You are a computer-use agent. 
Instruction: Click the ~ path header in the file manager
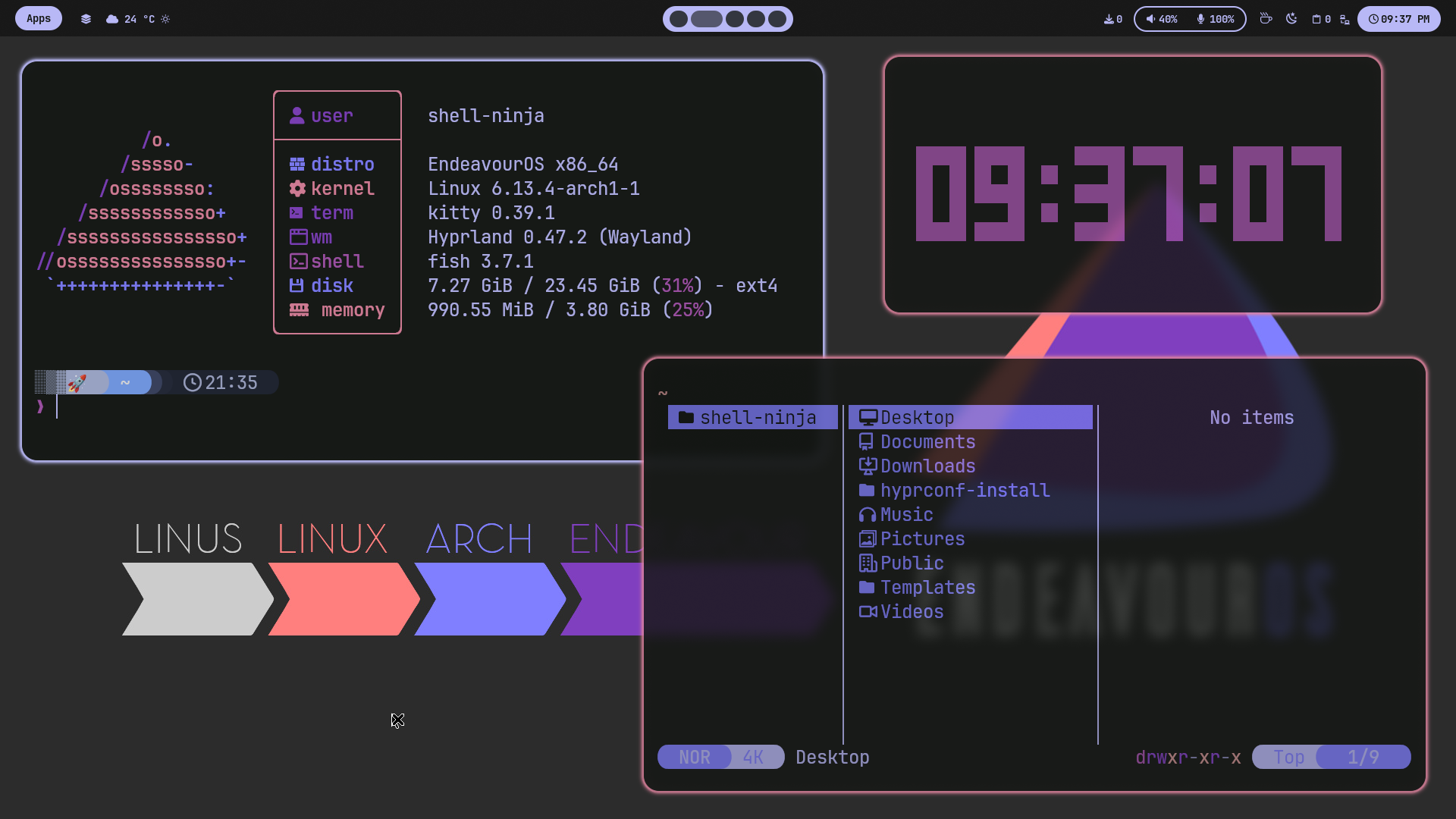pyautogui.click(x=663, y=393)
